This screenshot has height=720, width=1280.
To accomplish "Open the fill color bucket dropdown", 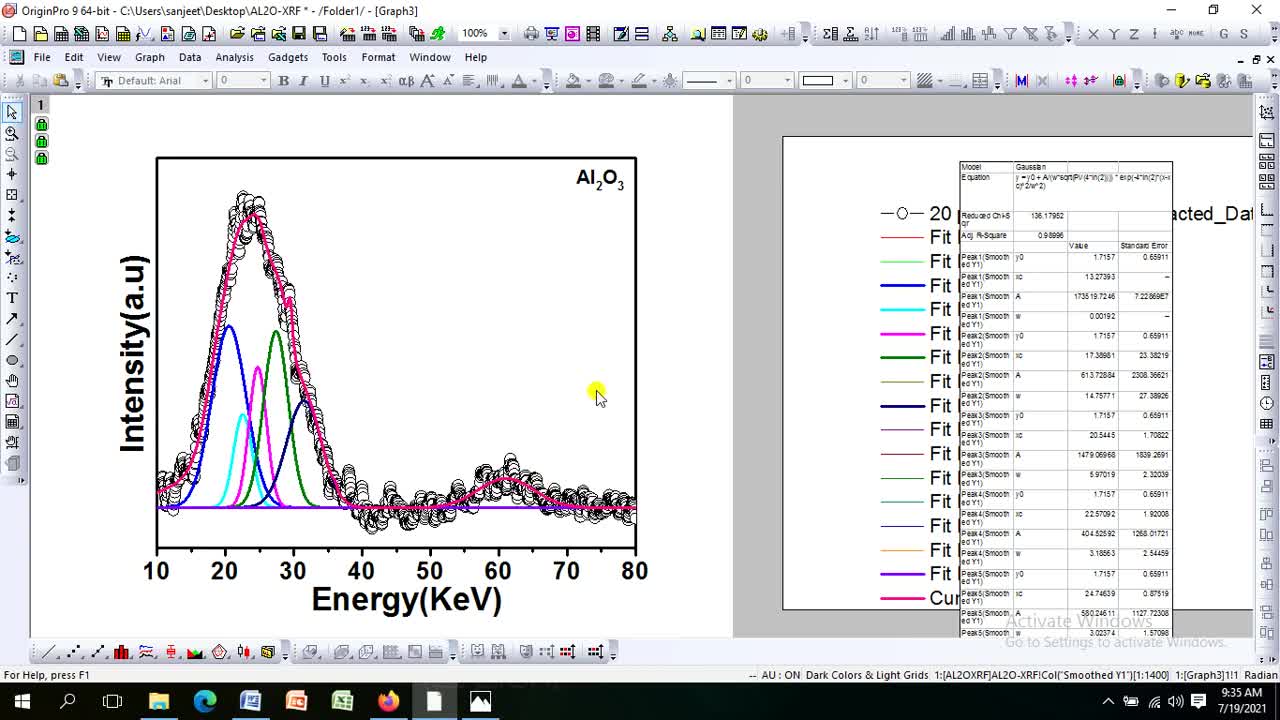I will click(x=588, y=80).
